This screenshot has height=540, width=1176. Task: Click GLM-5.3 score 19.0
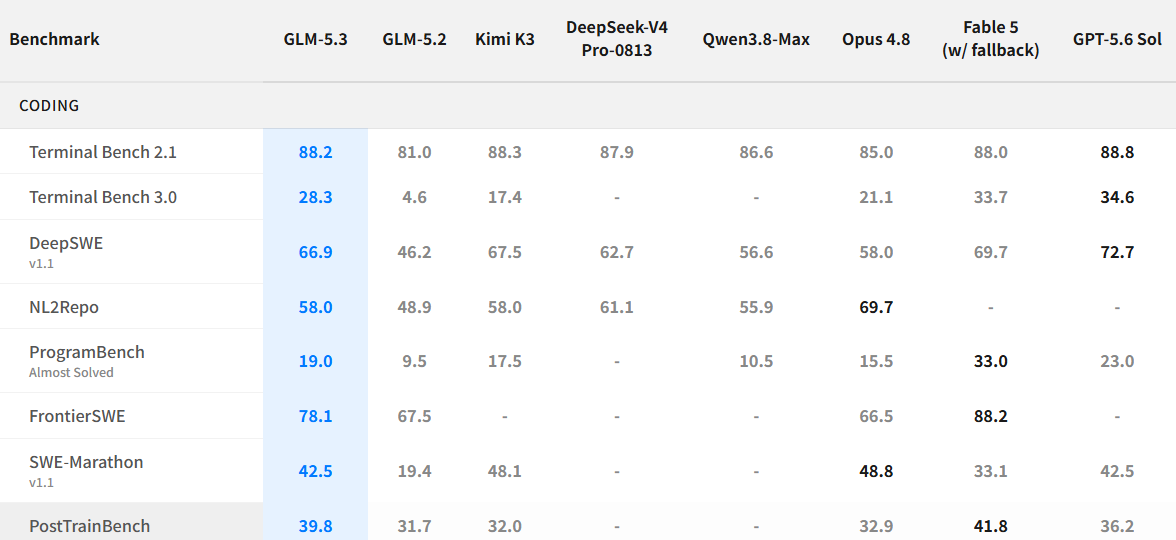coord(315,362)
